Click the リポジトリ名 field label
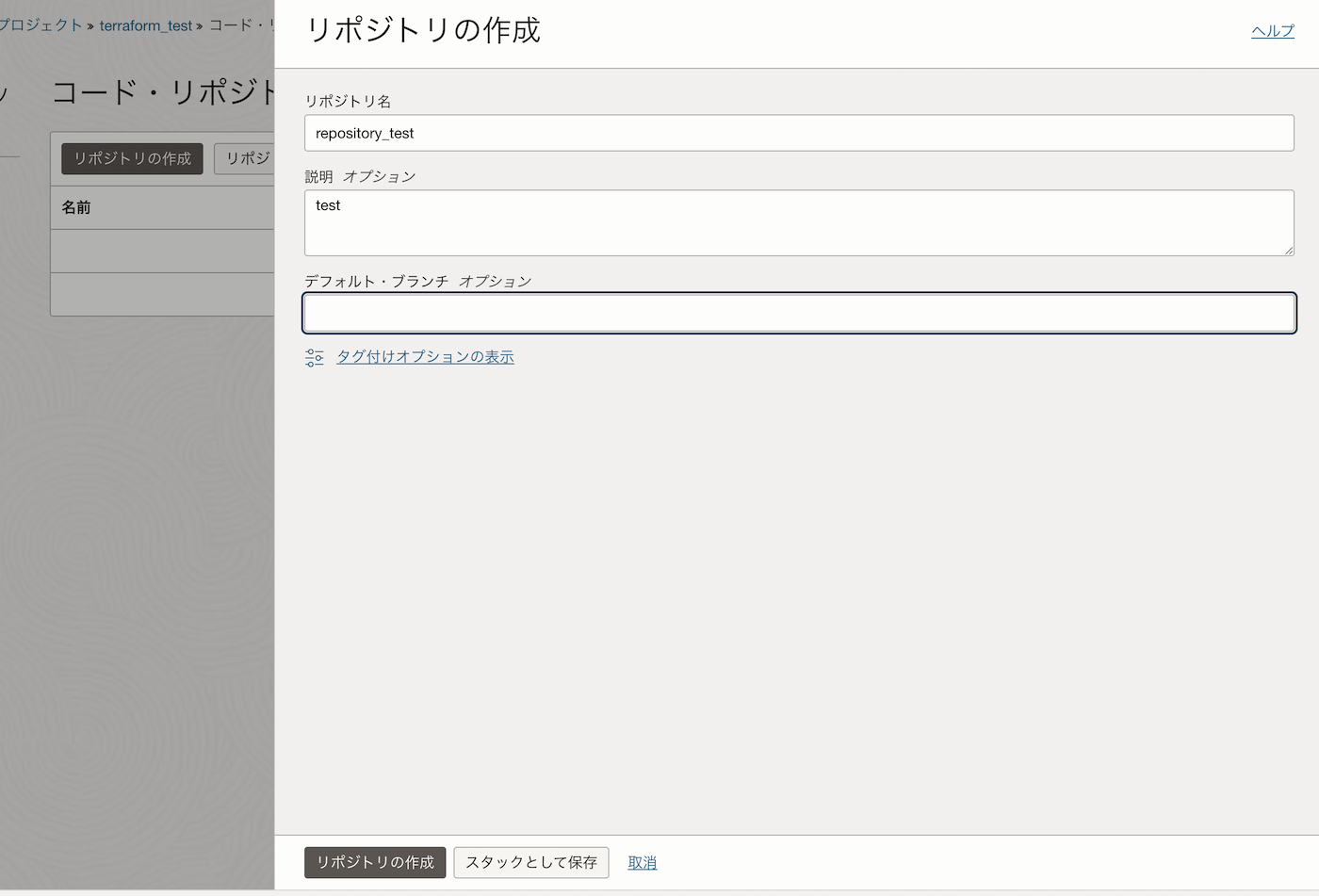The height and width of the screenshot is (896, 1319). coord(348,101)
